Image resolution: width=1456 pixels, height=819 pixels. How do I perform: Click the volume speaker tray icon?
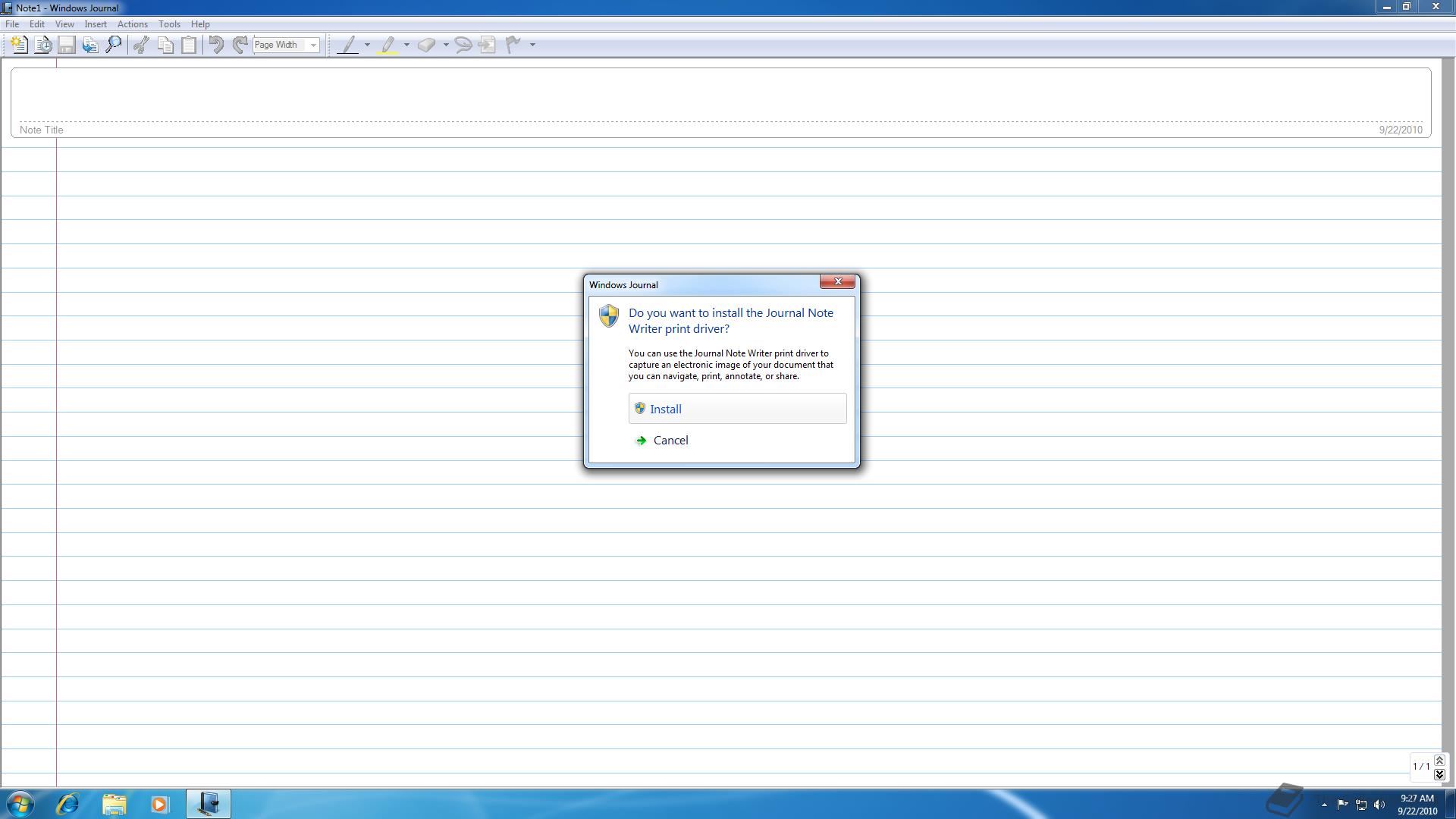[1379, 805]
